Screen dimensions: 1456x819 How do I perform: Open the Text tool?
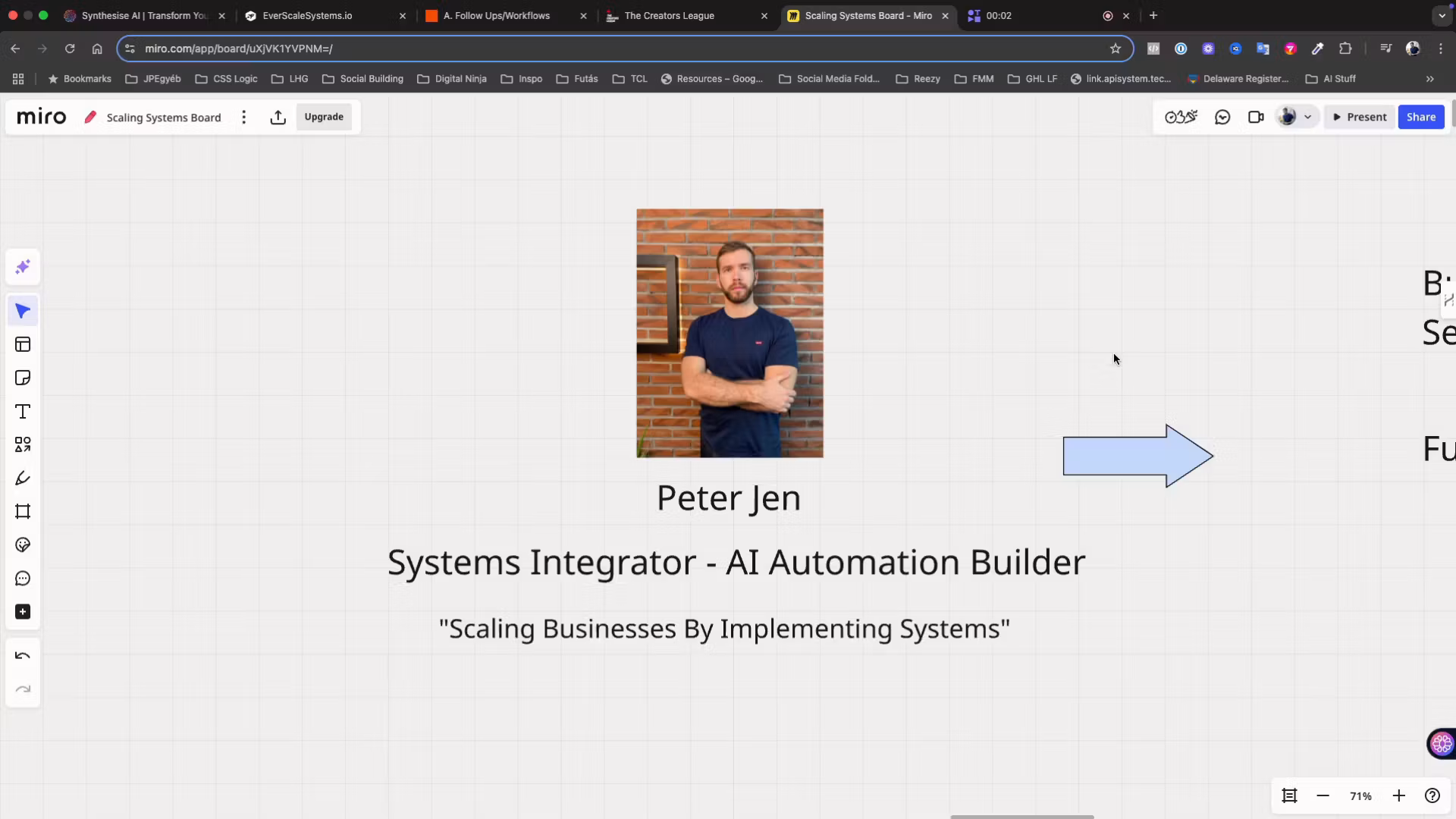click(23, 412)
